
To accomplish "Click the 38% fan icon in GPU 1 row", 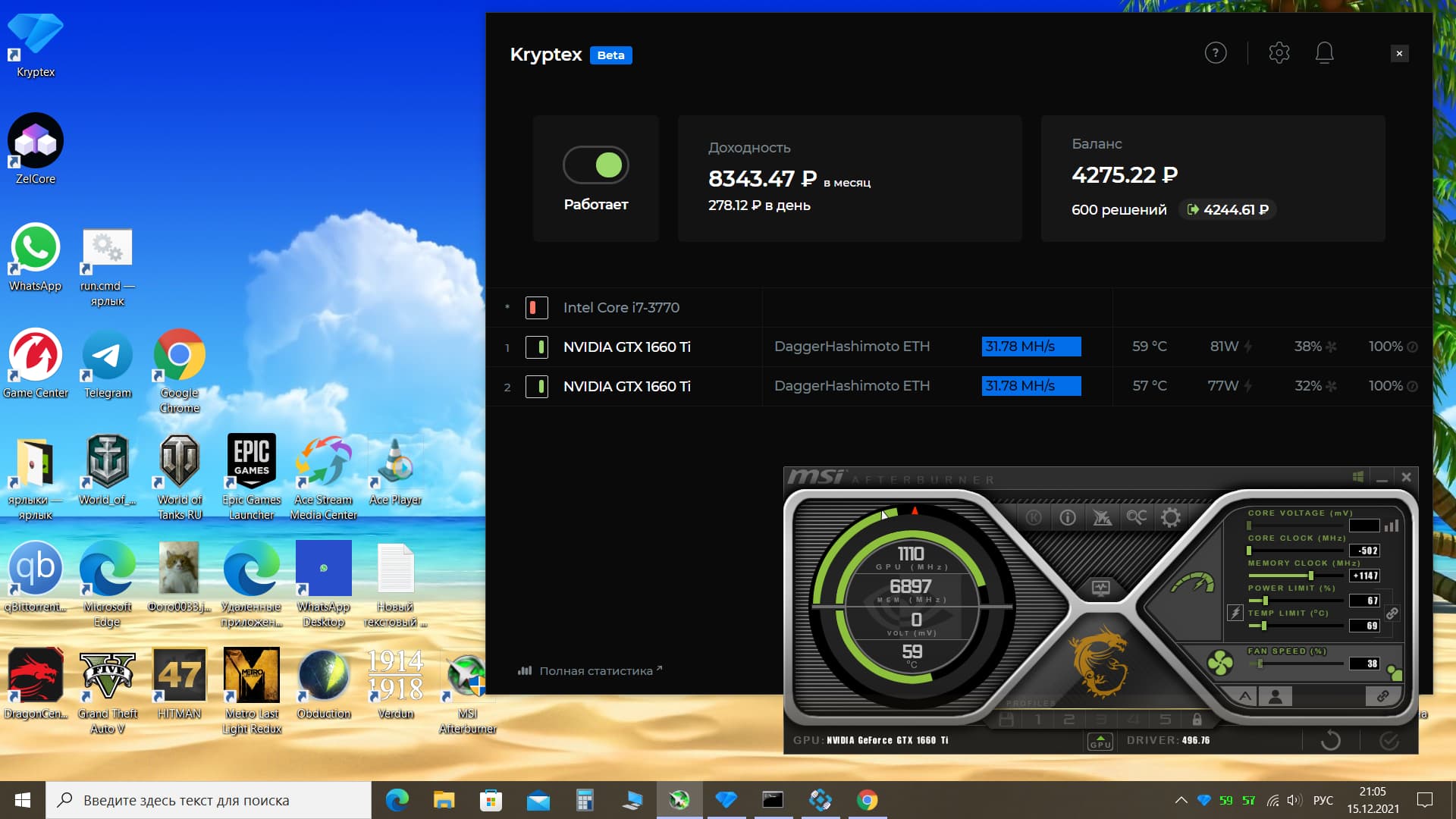I will click(1331, 347).
